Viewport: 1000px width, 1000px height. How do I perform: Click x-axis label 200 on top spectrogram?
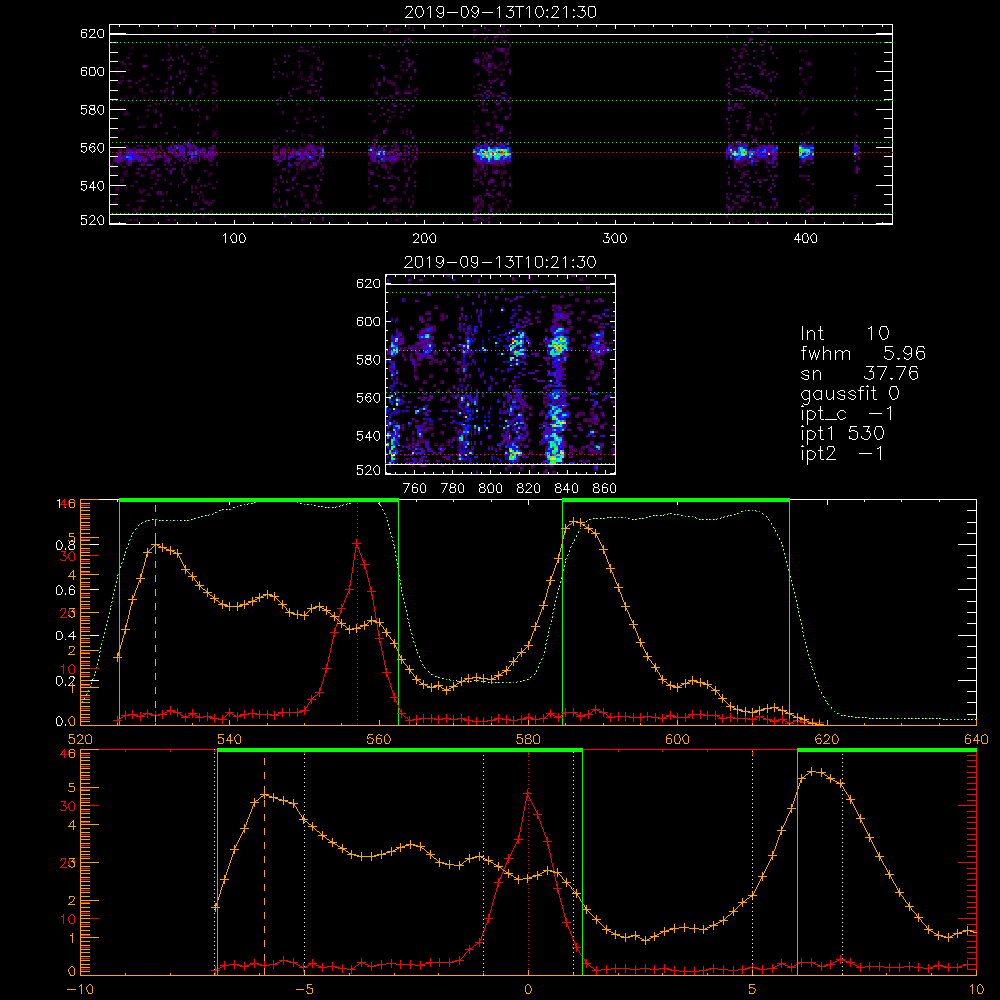point(424,238)
